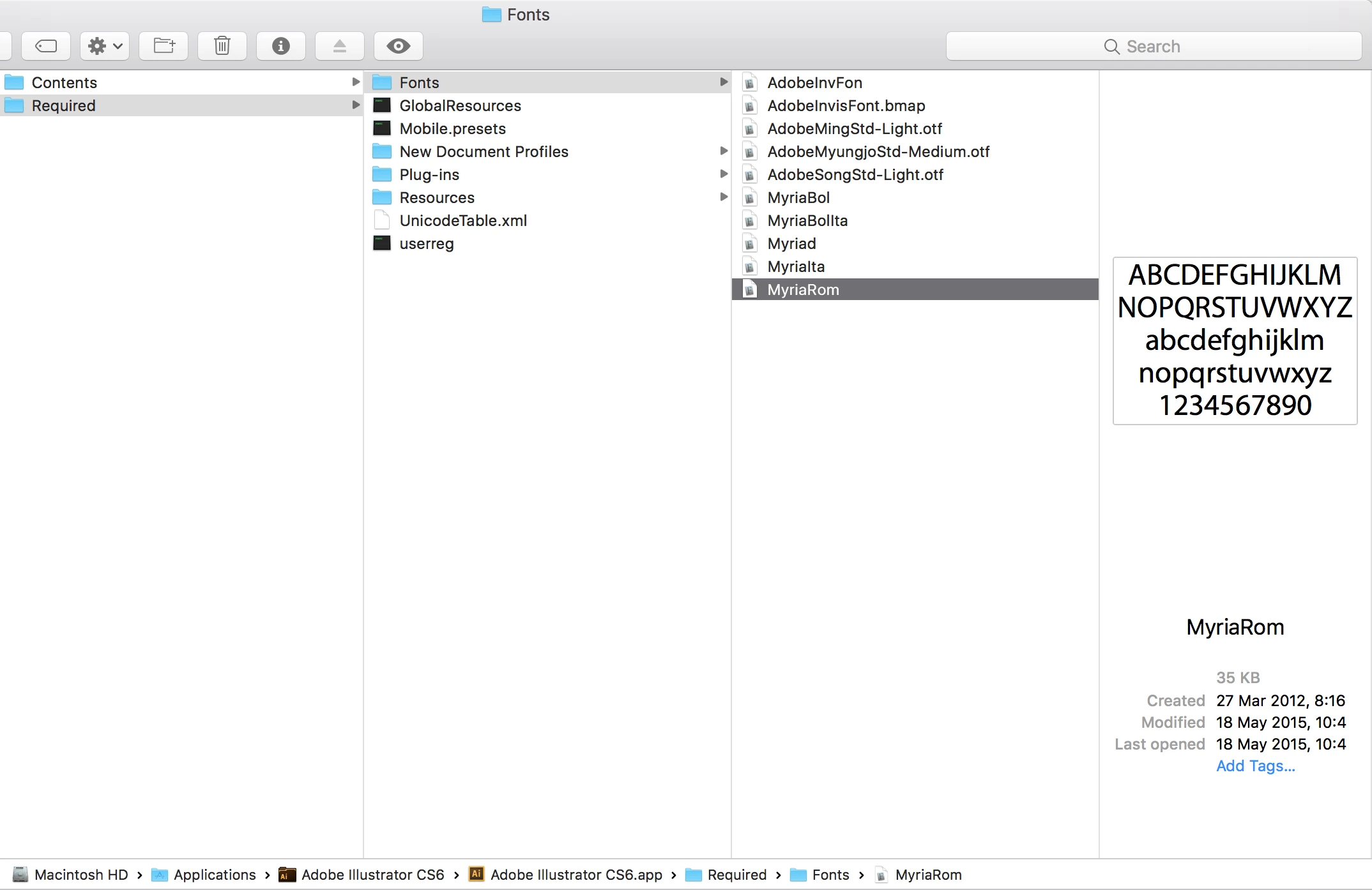Expand the Resources folder arrow
The width and height of the screenshot is (1372, 890).
click(x=724, y=197)
